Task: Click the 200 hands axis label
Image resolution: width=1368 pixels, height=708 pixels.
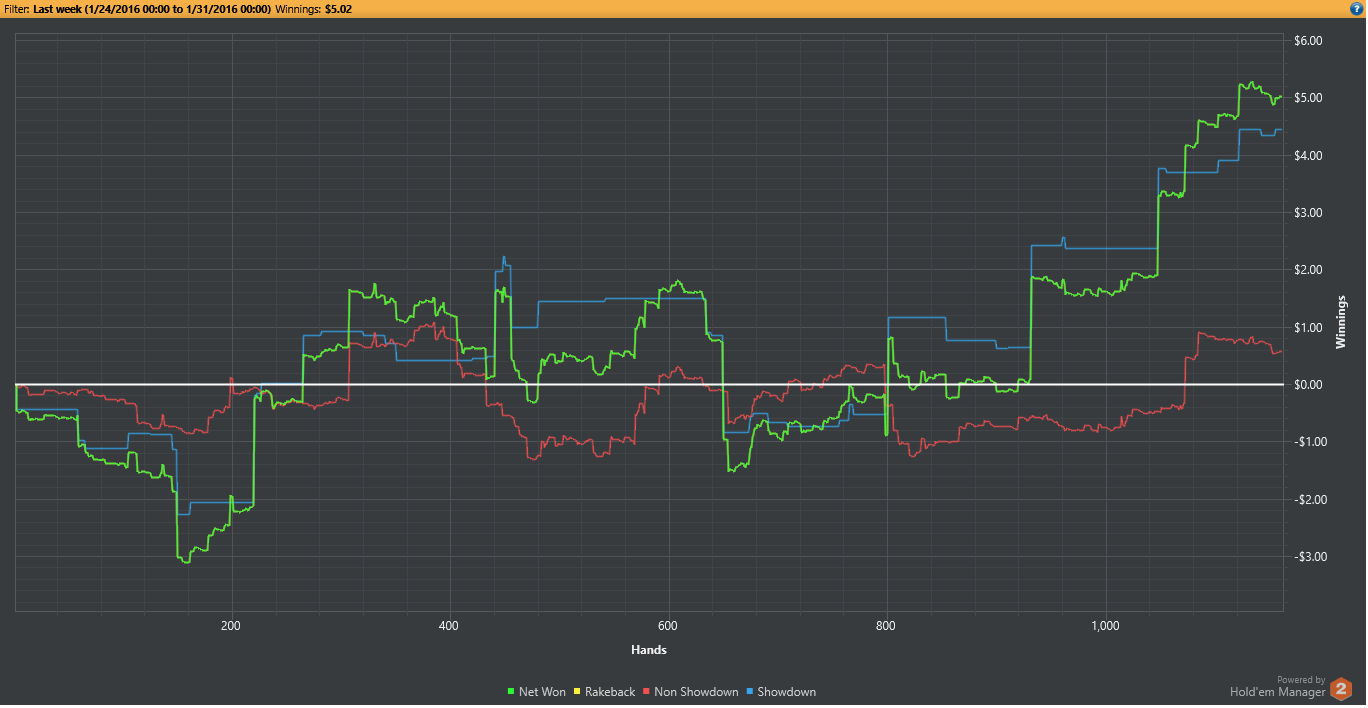Action: point(231,626)
